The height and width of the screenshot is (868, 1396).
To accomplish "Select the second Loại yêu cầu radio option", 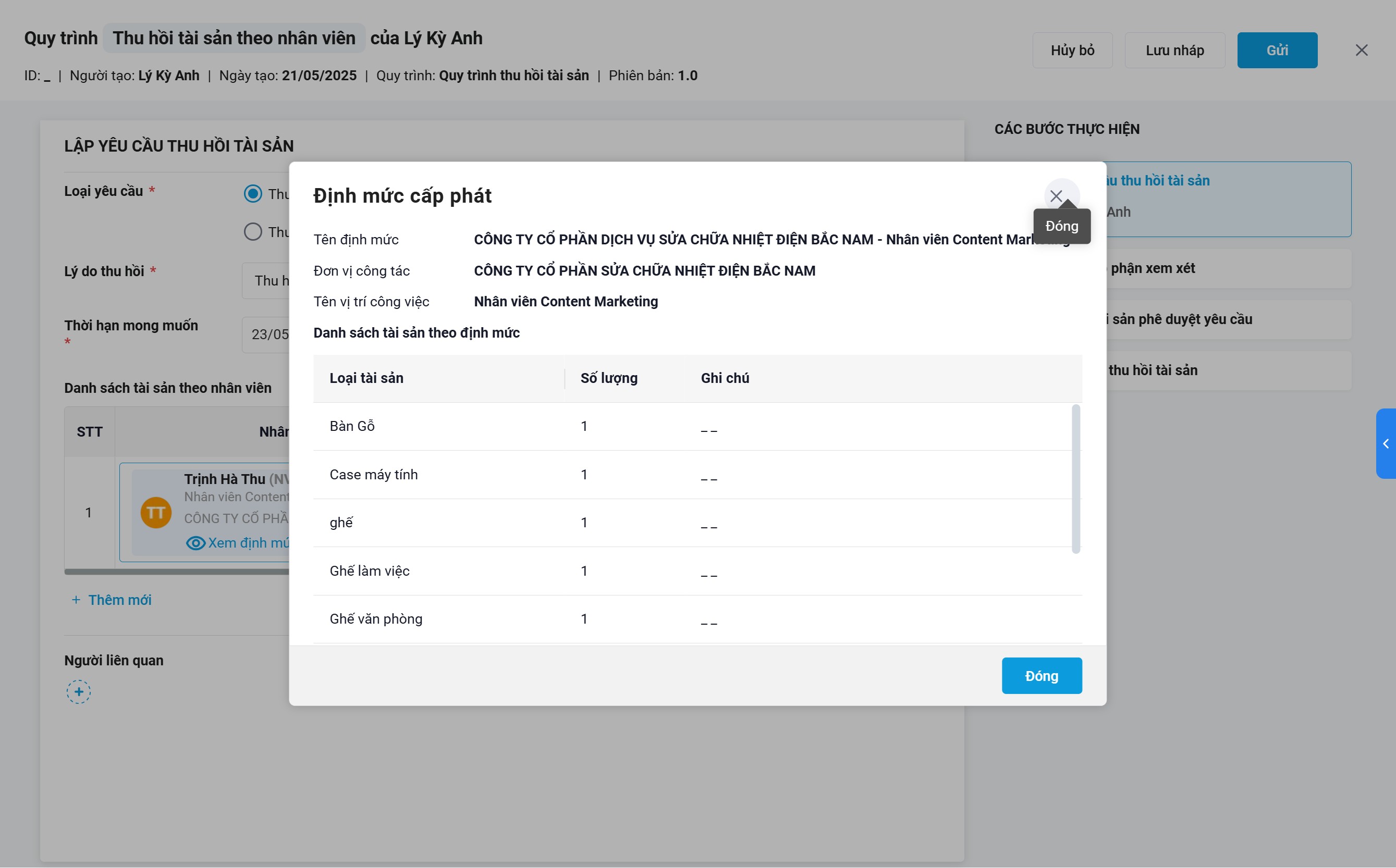I will 253,232.
